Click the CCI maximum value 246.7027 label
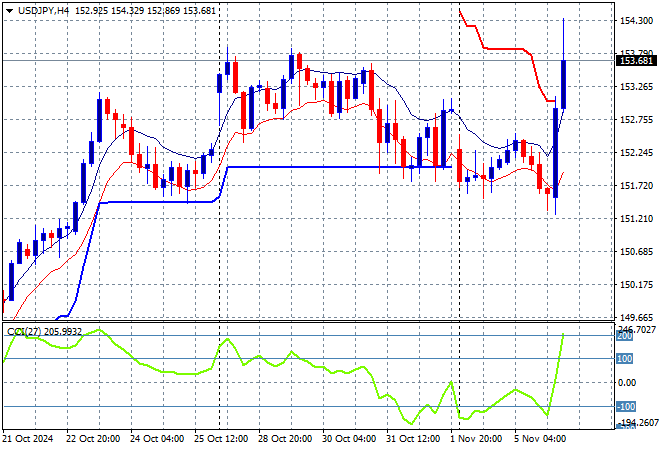660x450 pixels. [x=638, y=329]
